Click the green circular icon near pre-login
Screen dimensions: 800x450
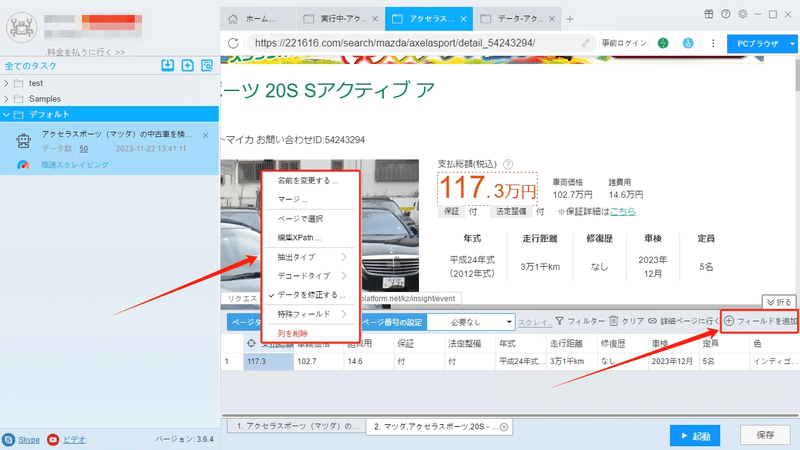(663, 43)
